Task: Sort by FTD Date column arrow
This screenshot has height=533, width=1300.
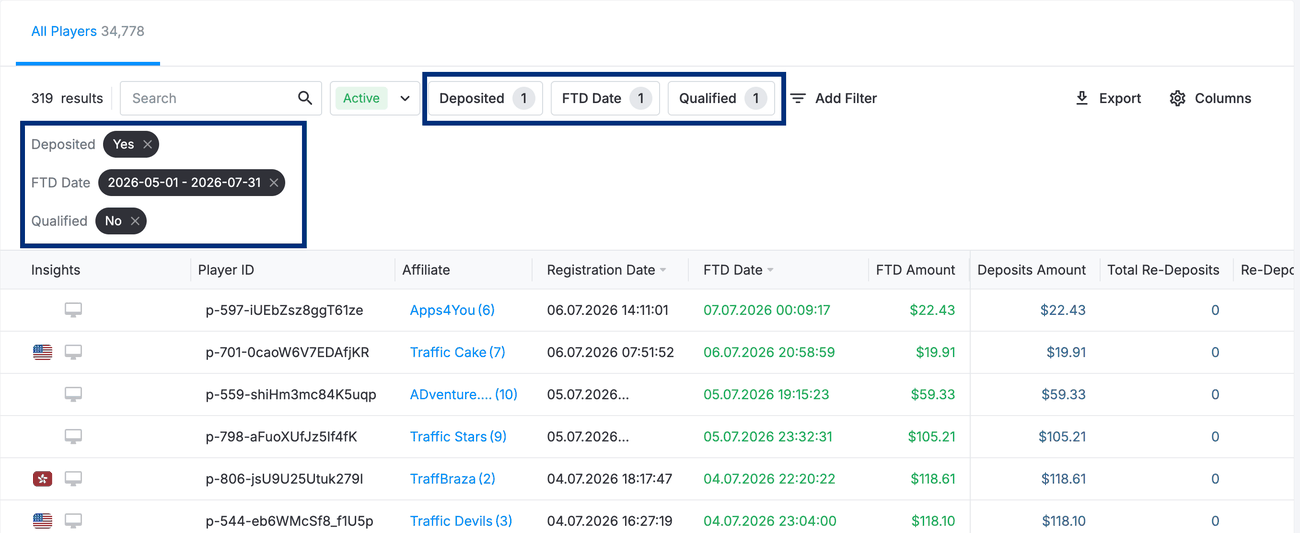Action: point(771,270)
